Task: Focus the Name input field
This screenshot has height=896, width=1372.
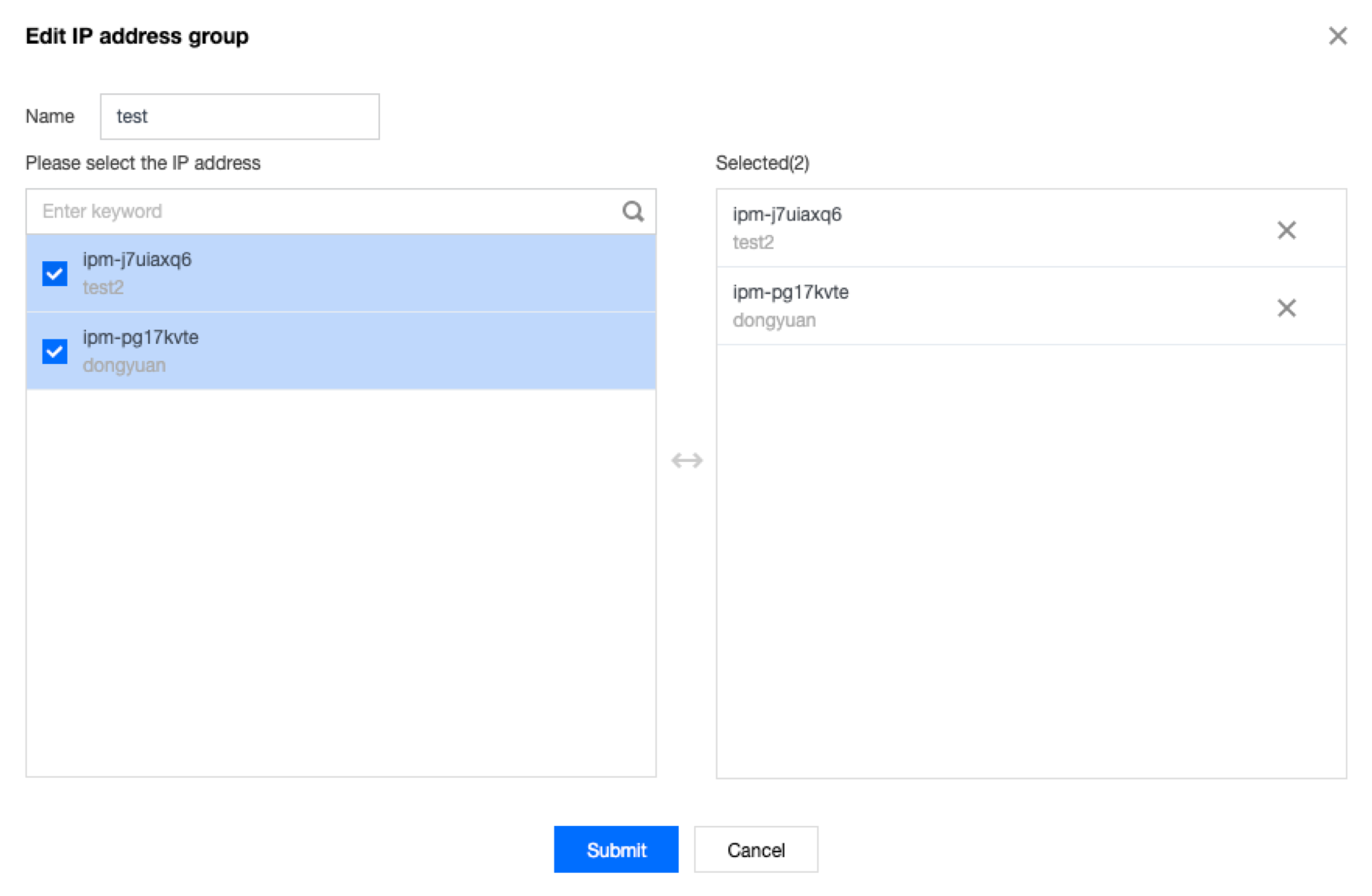Action: click(239, 116)
